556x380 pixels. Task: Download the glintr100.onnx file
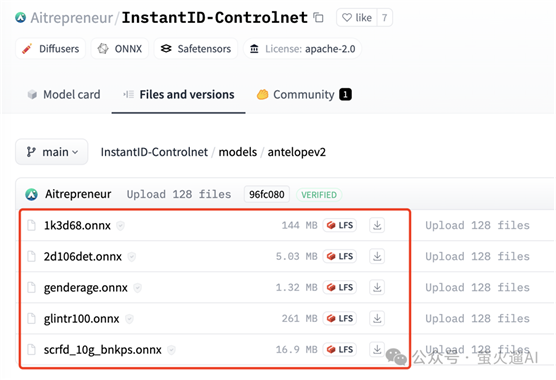tap(377, 318)
